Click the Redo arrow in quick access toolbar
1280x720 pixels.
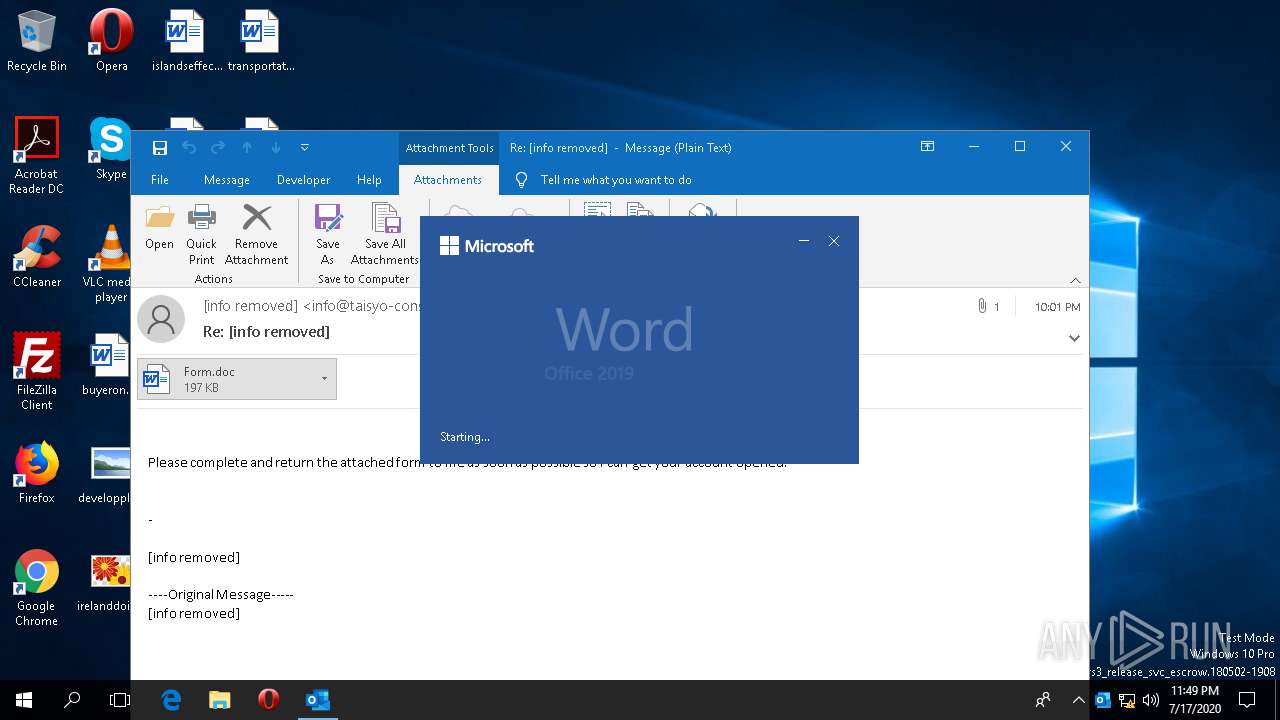click(x=218, y=148)
